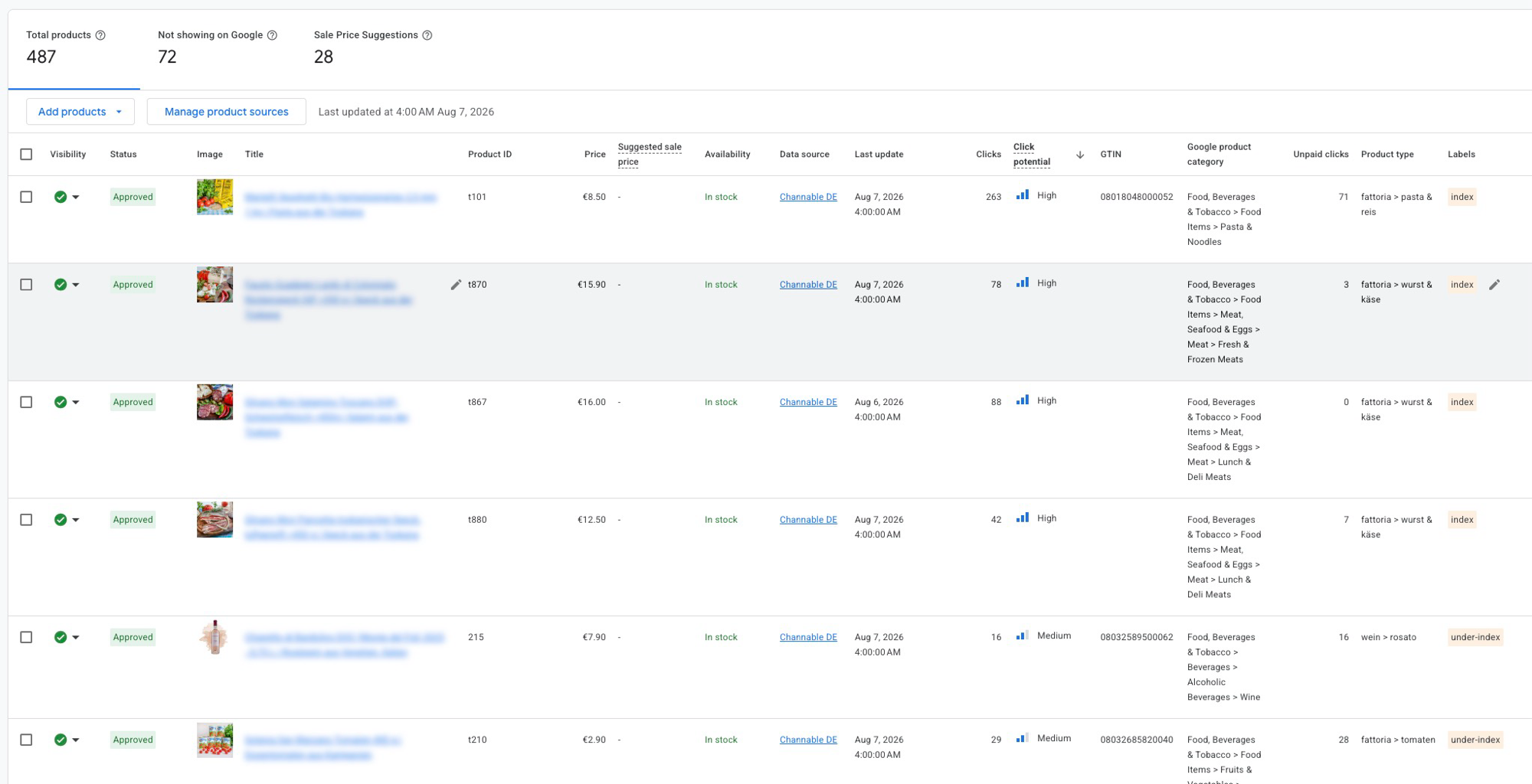Click Medium potential bars icon for t210
The height and width of the screenshot is (784, 1532).
(x=1023, y=739)
